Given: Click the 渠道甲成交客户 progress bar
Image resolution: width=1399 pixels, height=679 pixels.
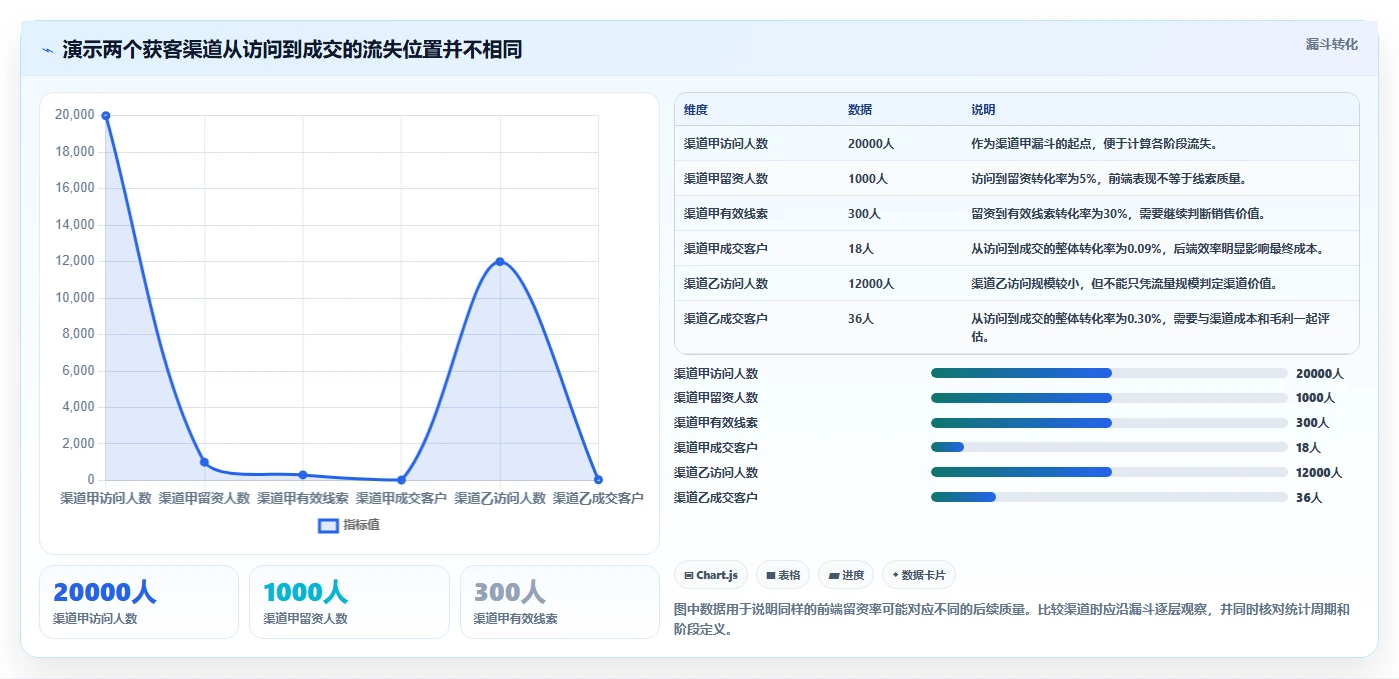Looking at the screenshot, I should pos(1109,447).
